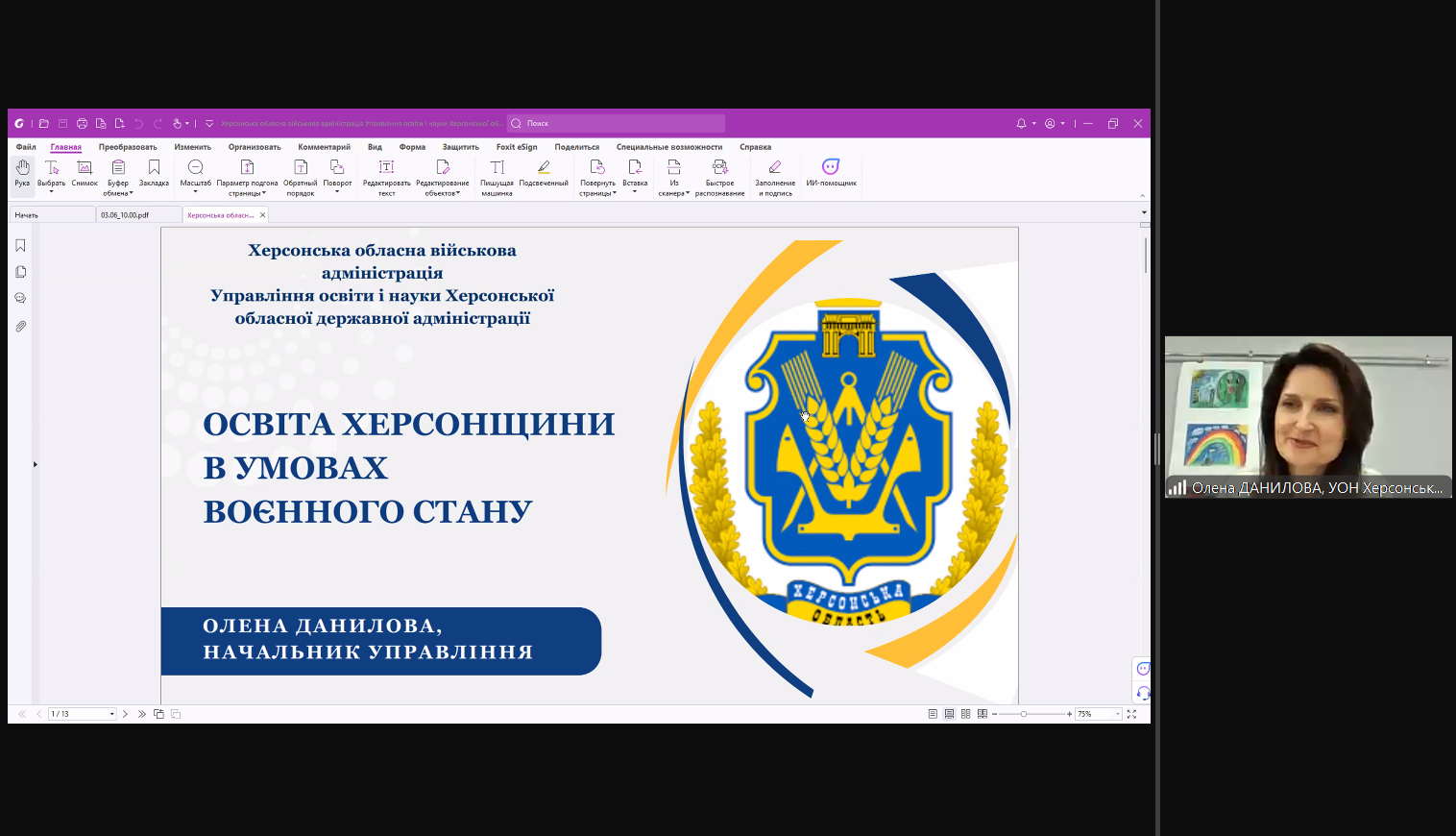Click the user account icon
The height and width of the screenshot is (836, 1456).
point(1050,123)
